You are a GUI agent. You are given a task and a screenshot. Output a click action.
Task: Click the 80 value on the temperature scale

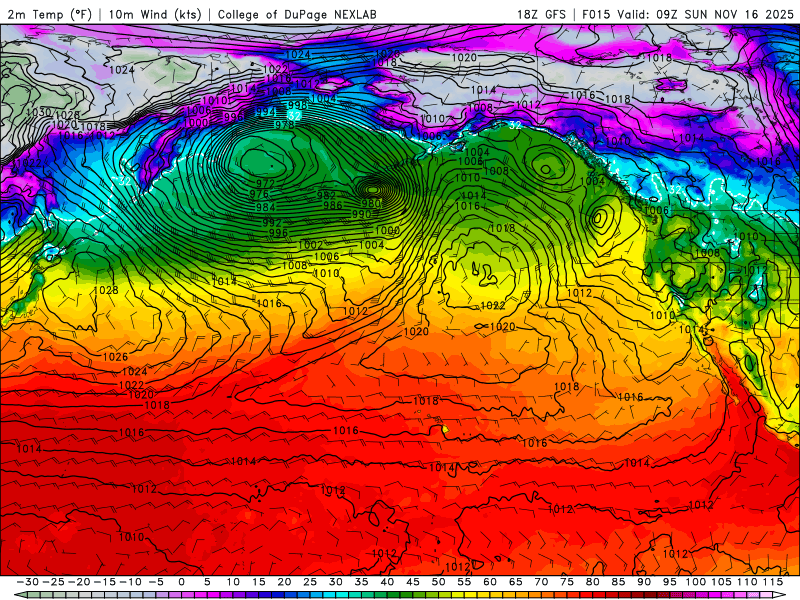pos(592,582)
